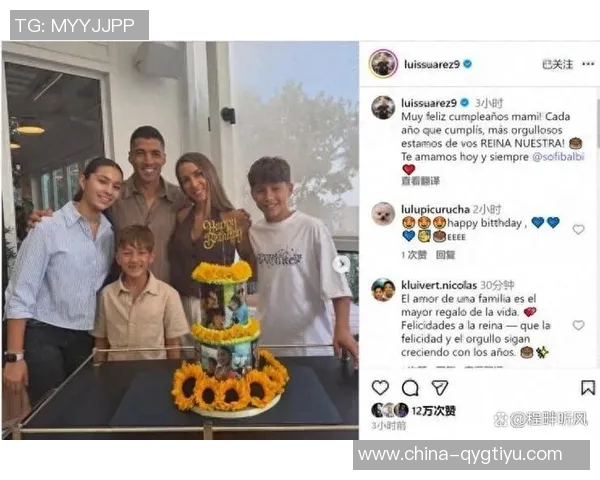The width and height of the screenshot is (600, 480).
Task: Like lulupicurucha's comment heart
Action: point(578,229)
